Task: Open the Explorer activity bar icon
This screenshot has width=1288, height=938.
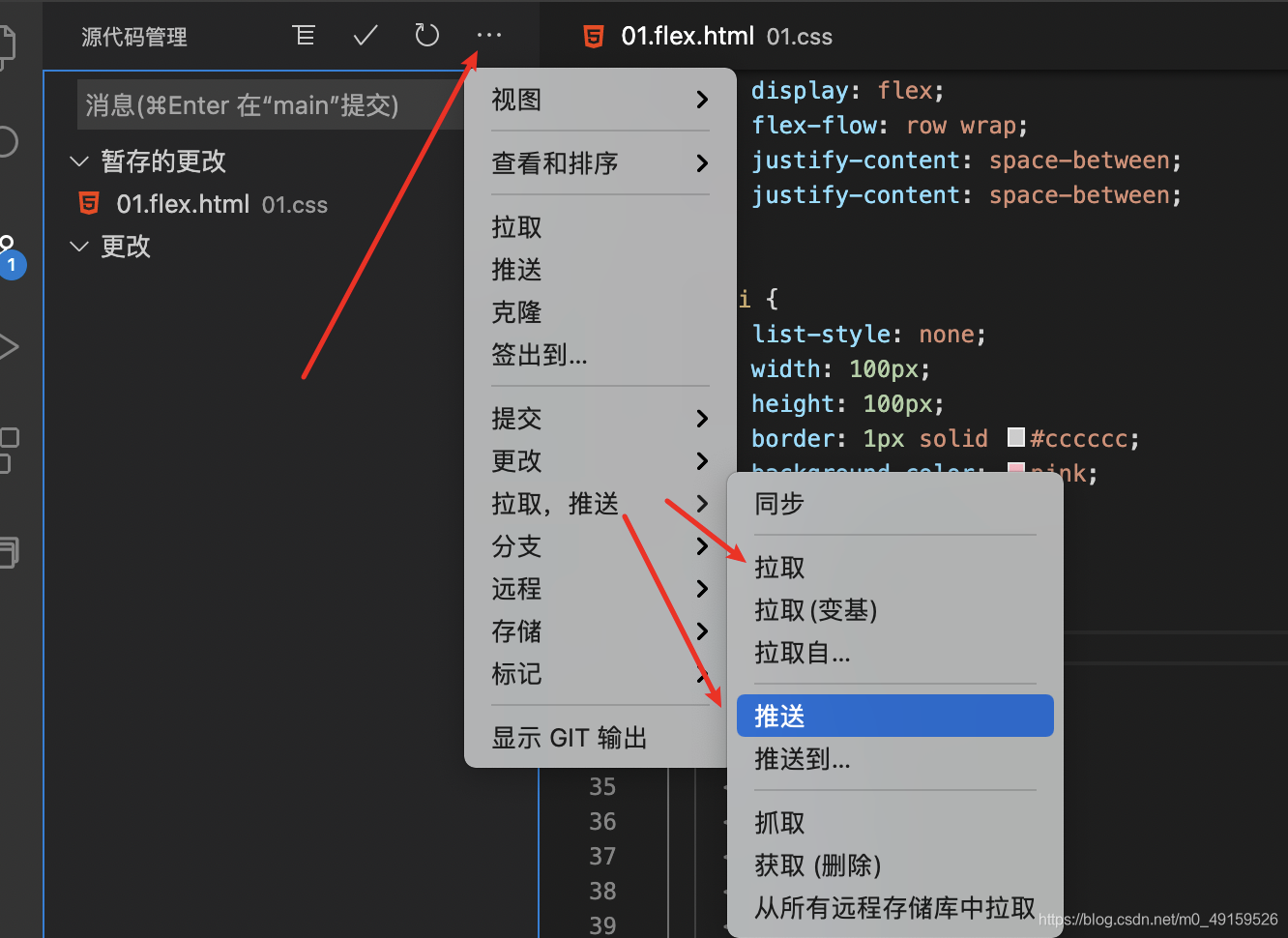Action: coord(7,45)
